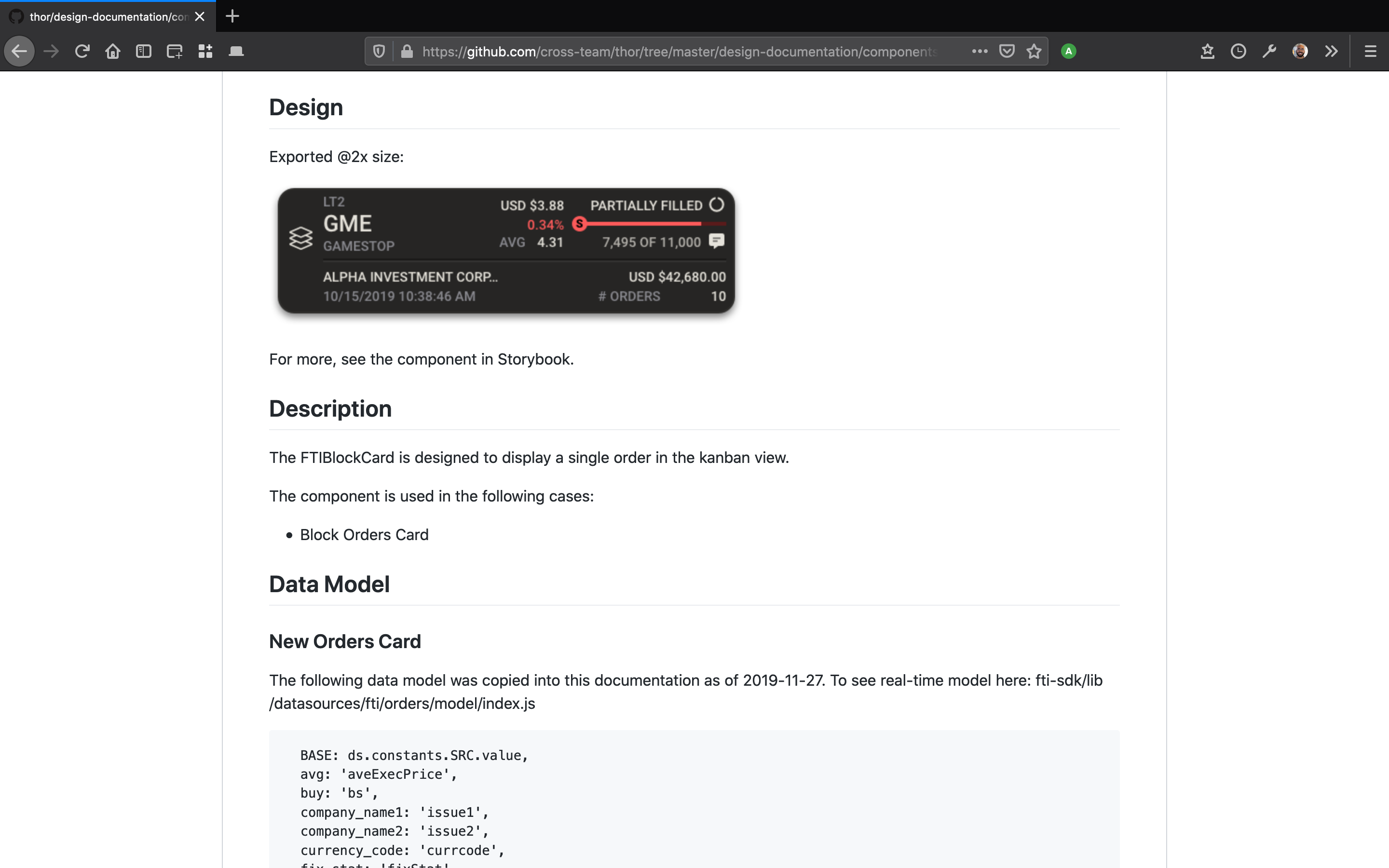Show site security info via the padlock

[407, 52]
